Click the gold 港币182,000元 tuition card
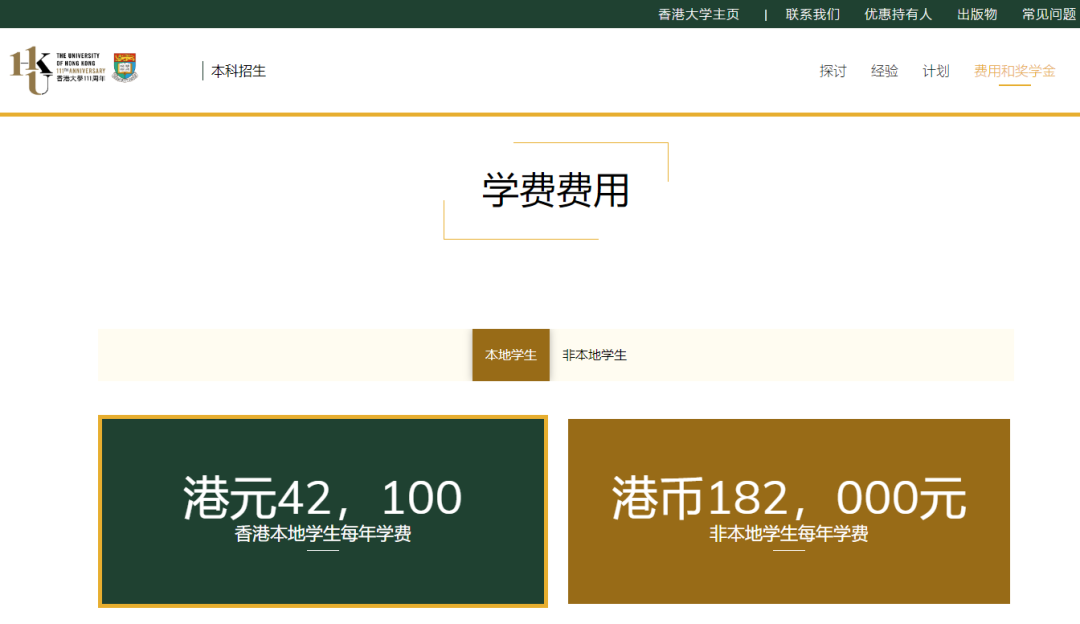 (788, 511)
